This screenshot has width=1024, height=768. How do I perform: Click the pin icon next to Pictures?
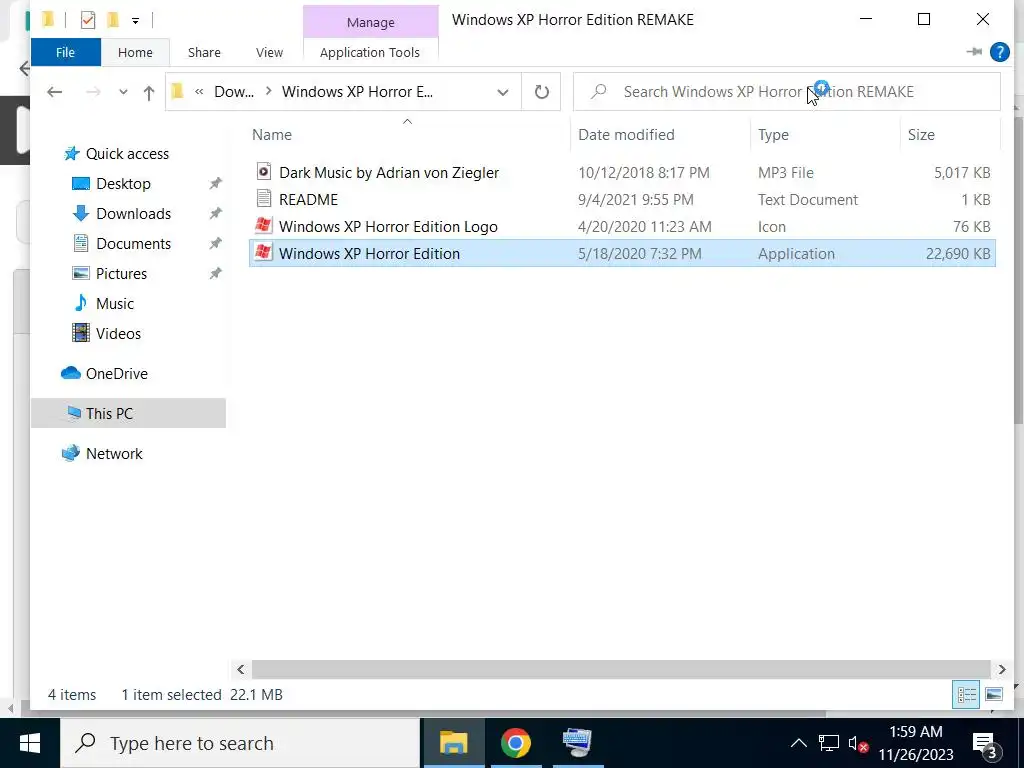[x=216, y=274]
